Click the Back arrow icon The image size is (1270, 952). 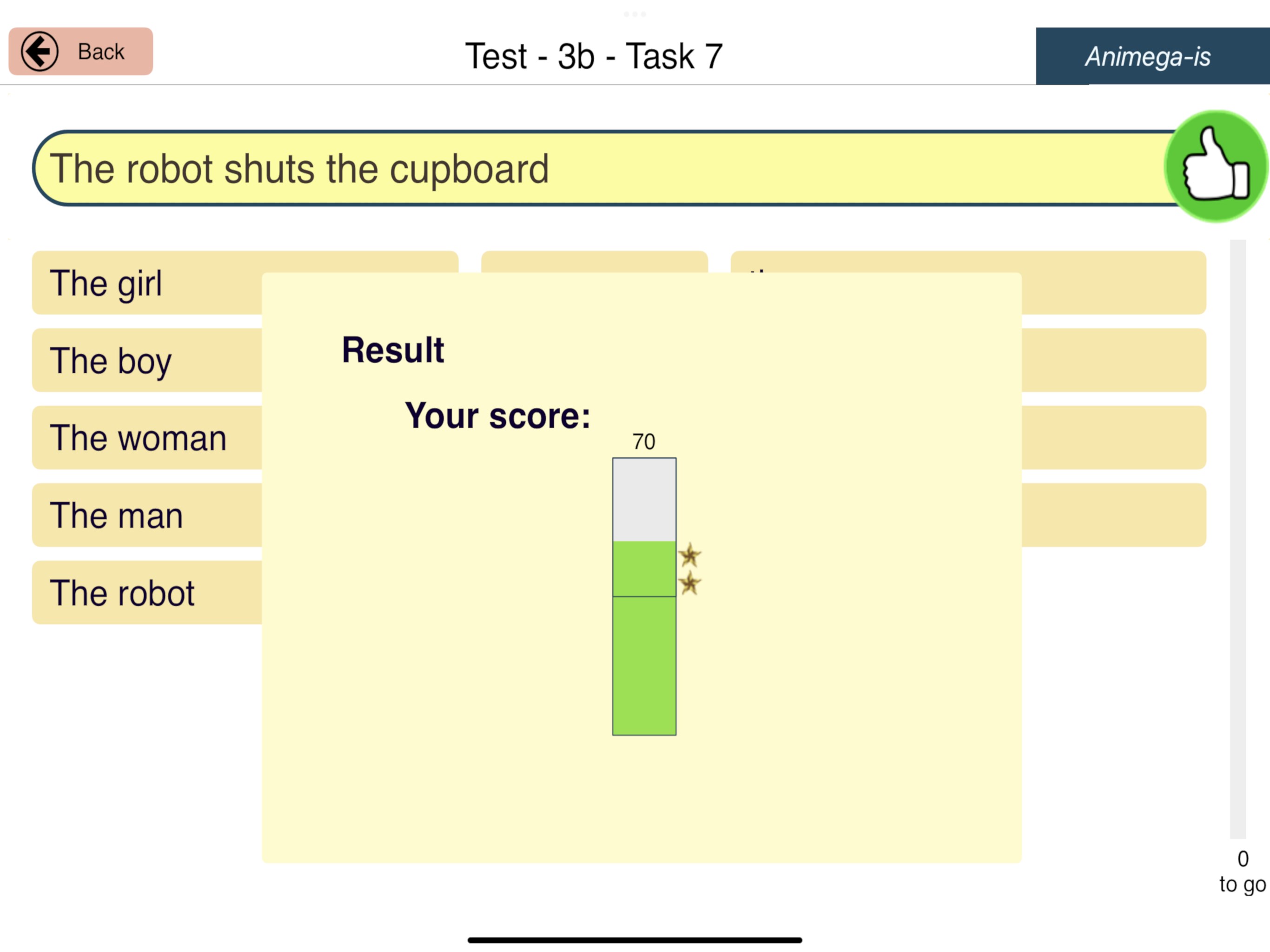point(40,52)
